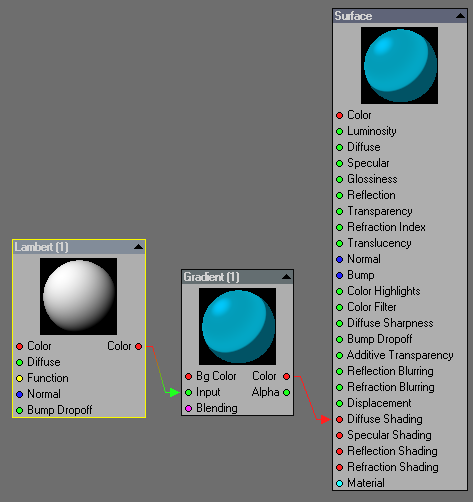The width and height of the screenshot is (473, 502).
Task: Click the Gradient node preview sphere
Action: (237, 326)
